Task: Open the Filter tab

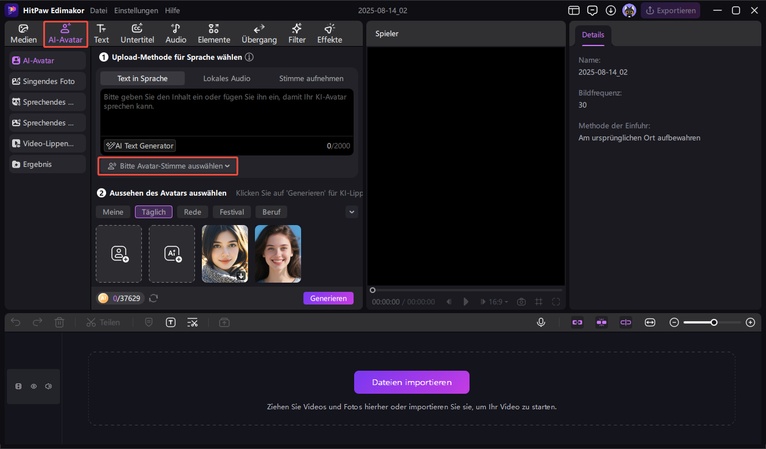Action: pyautogui.click(x=297, y=34)
